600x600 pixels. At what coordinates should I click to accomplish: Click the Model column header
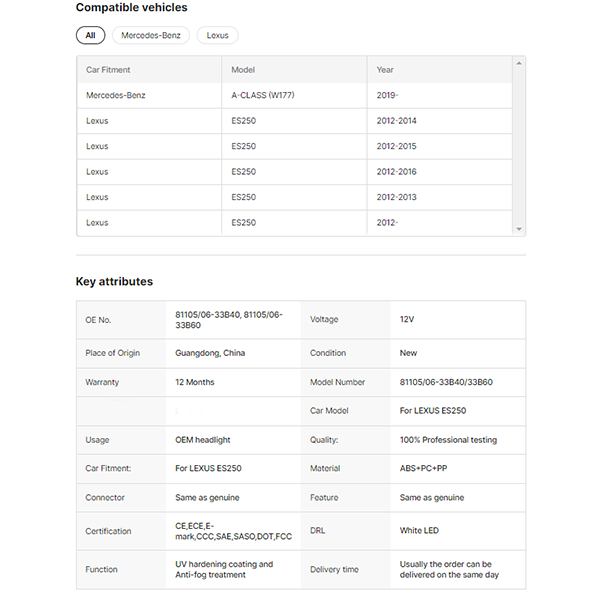(243, 70)
